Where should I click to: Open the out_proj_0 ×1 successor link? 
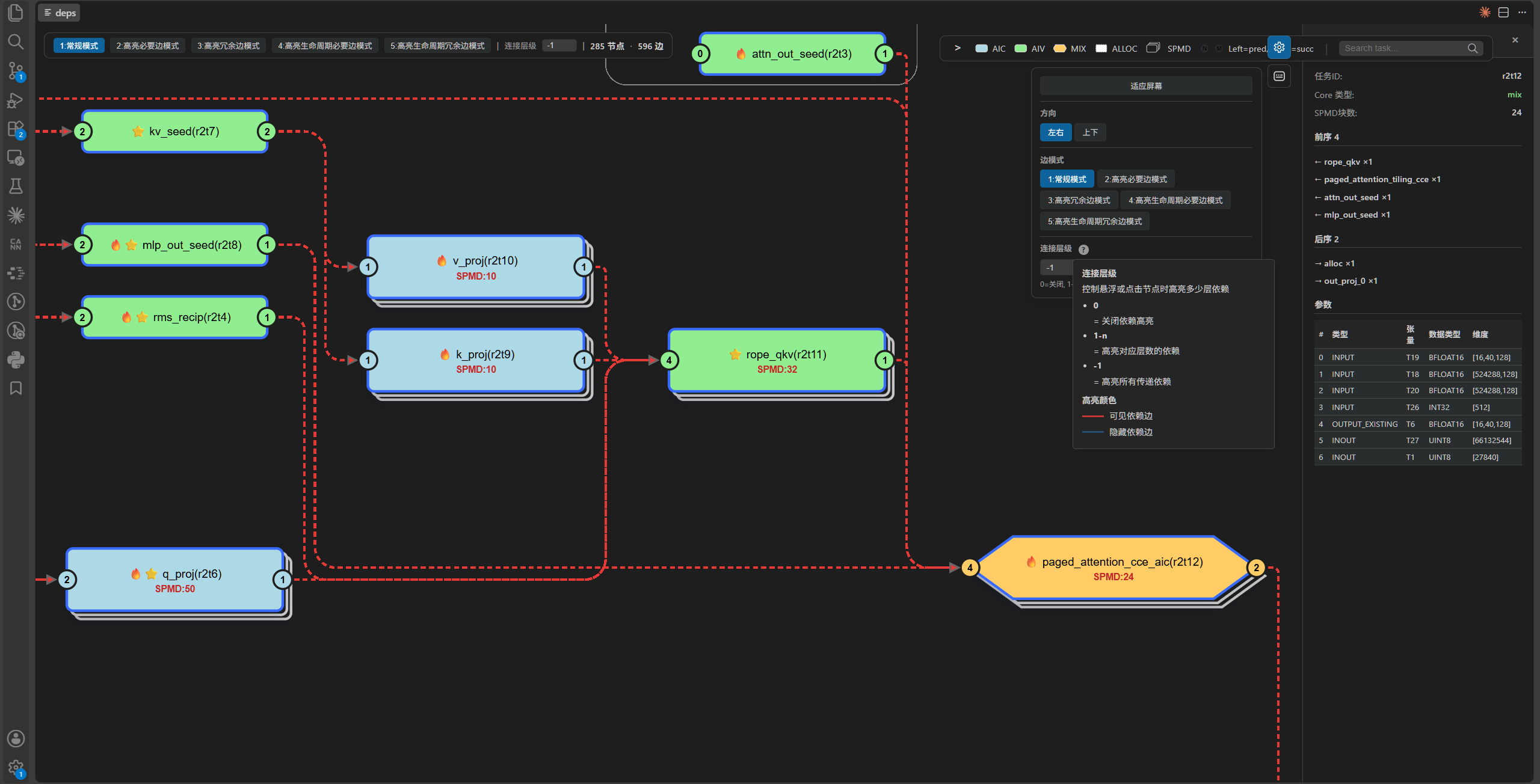click(x=1346, y=281)
